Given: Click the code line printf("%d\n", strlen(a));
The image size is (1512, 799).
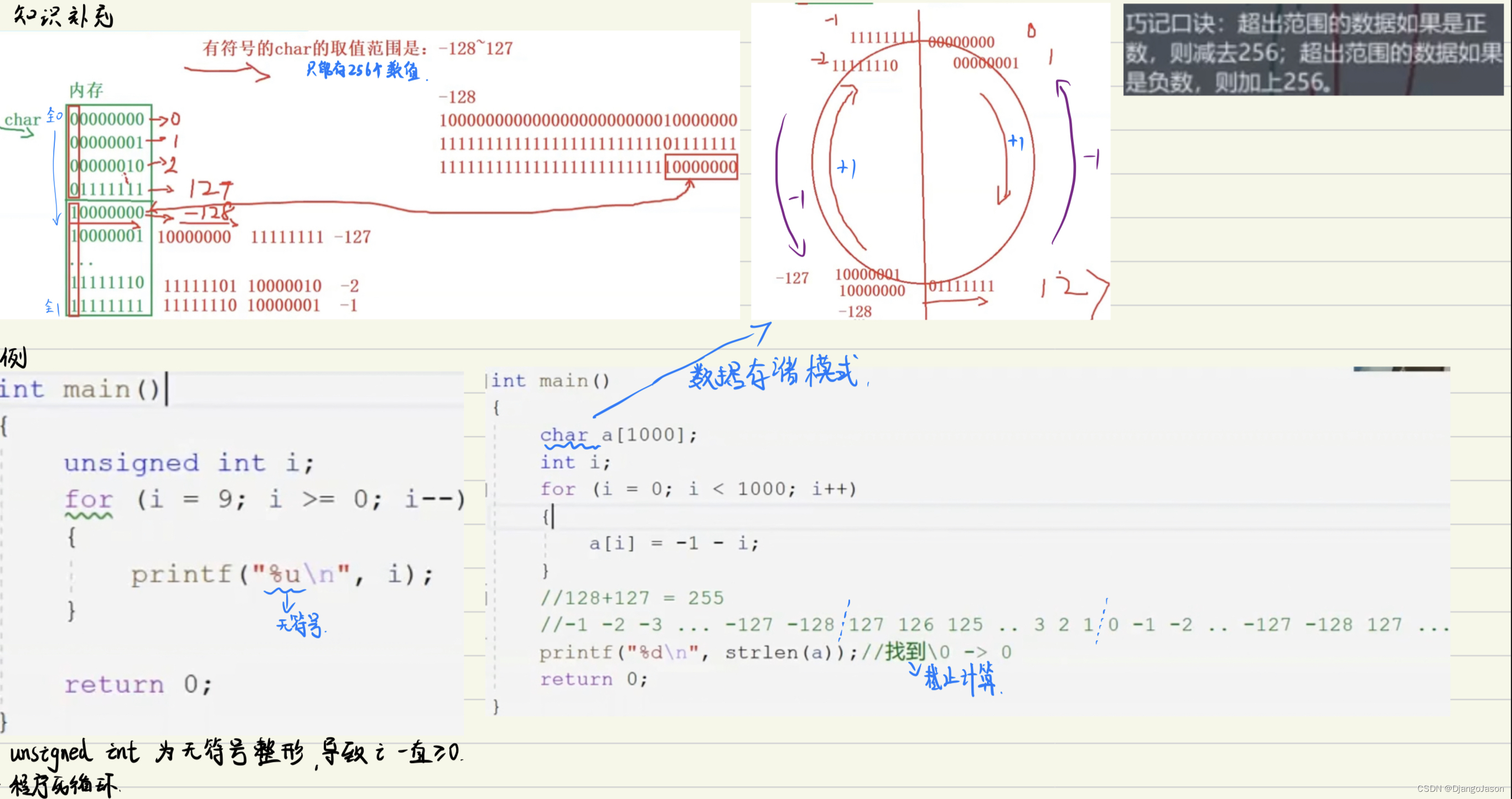Looking at the screenshot, I should click(x=698, y=652).
